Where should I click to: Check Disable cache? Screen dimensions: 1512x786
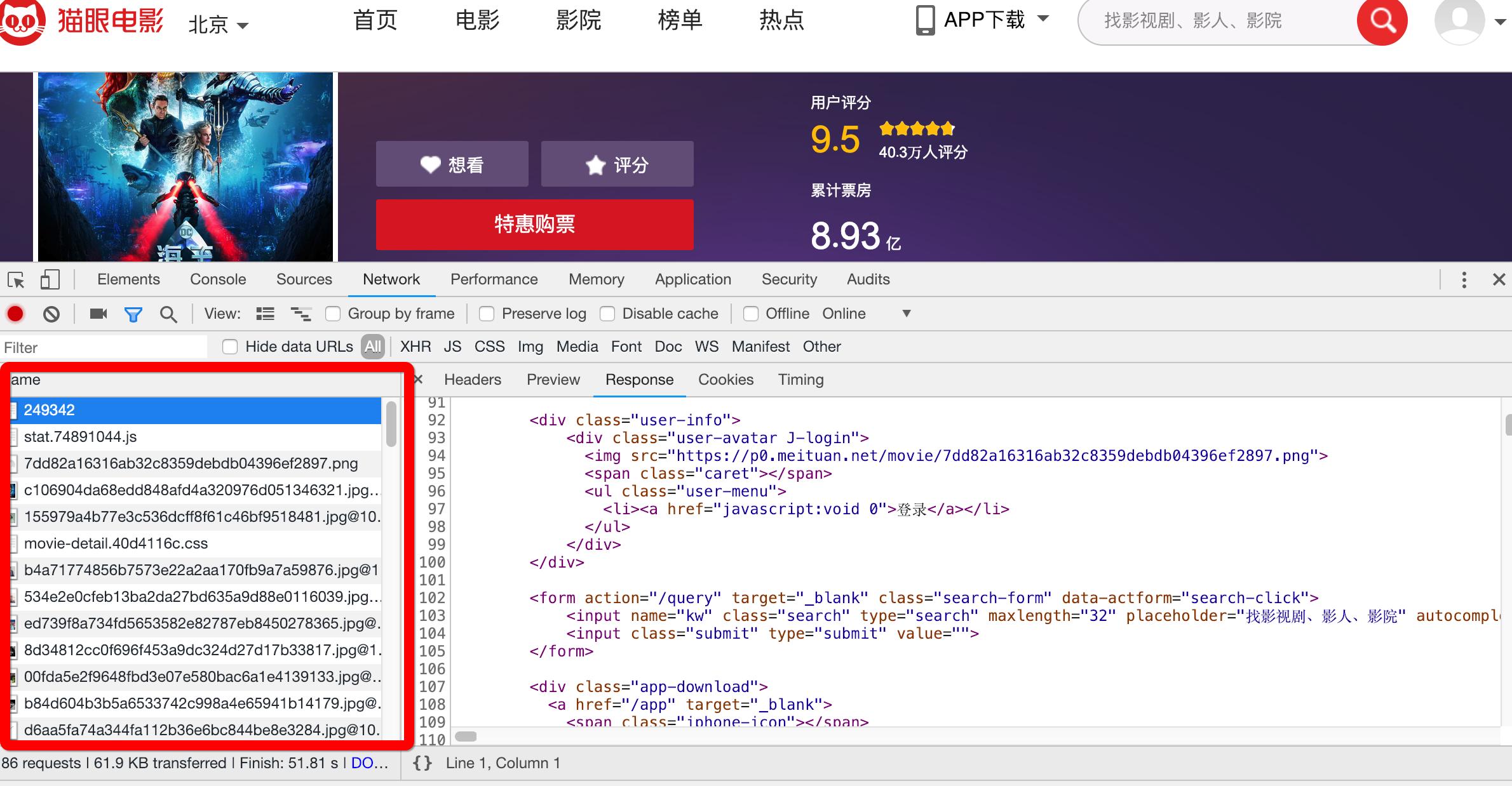[x=608, y=314]
